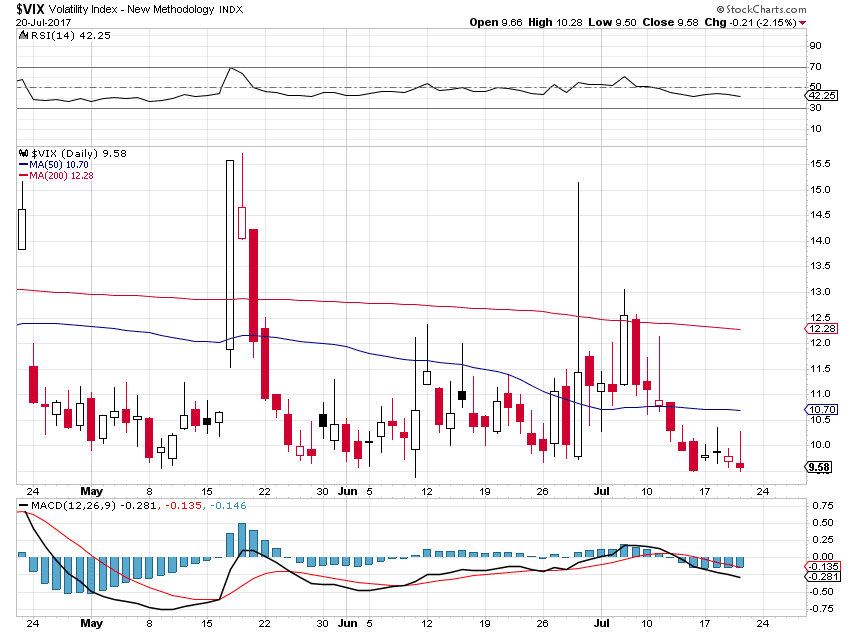Select the Jul axis label
Screen dimensions: 850x633
tap(601, 492)
